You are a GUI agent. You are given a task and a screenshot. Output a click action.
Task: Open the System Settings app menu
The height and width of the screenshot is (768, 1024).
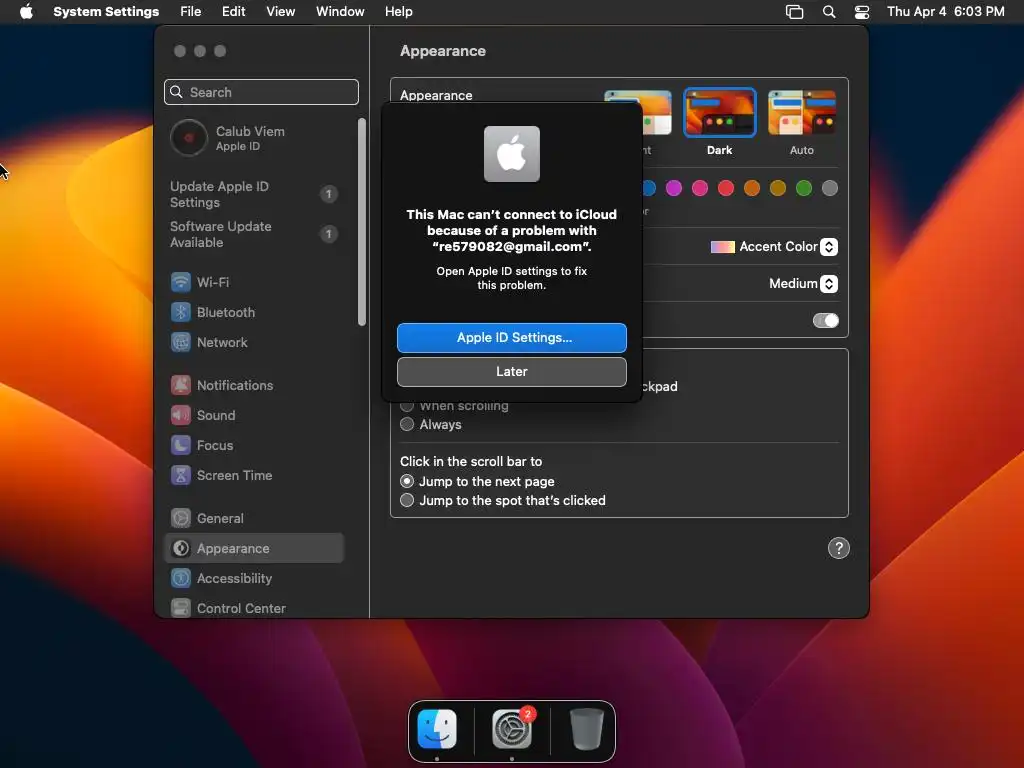click(x=106, y=12)
